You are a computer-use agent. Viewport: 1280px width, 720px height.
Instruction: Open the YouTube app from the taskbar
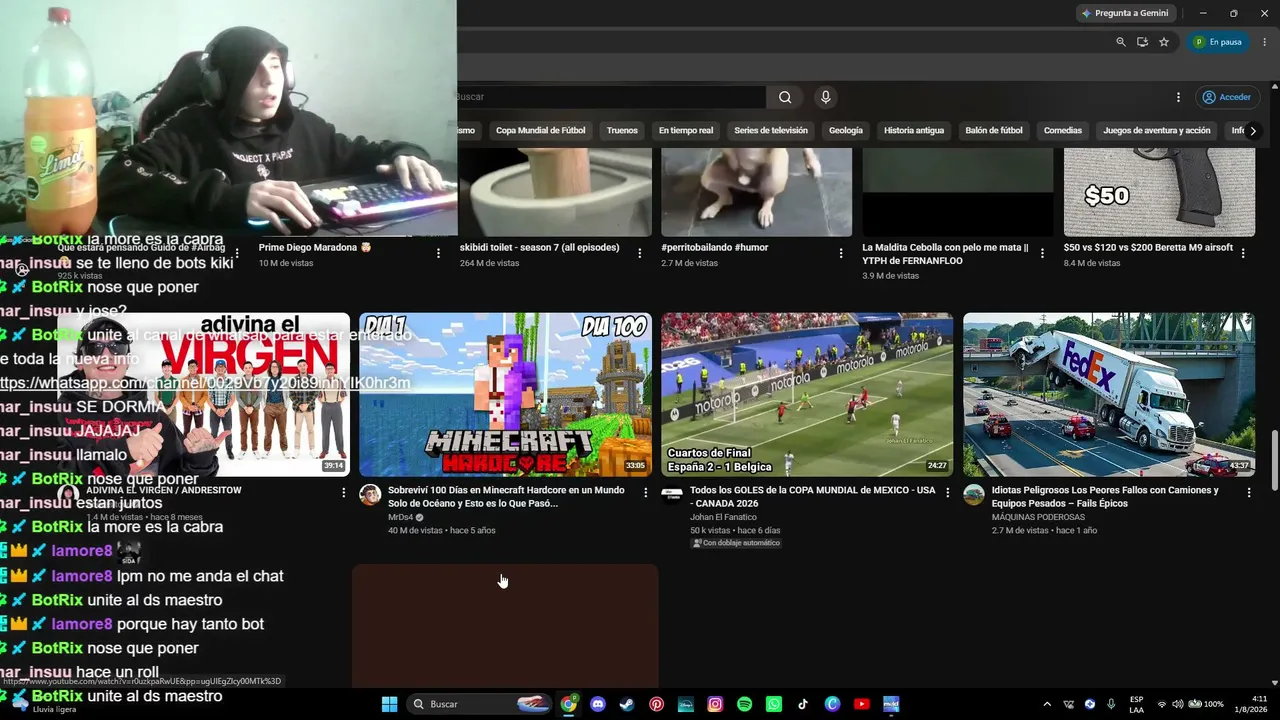click(861, 704)
